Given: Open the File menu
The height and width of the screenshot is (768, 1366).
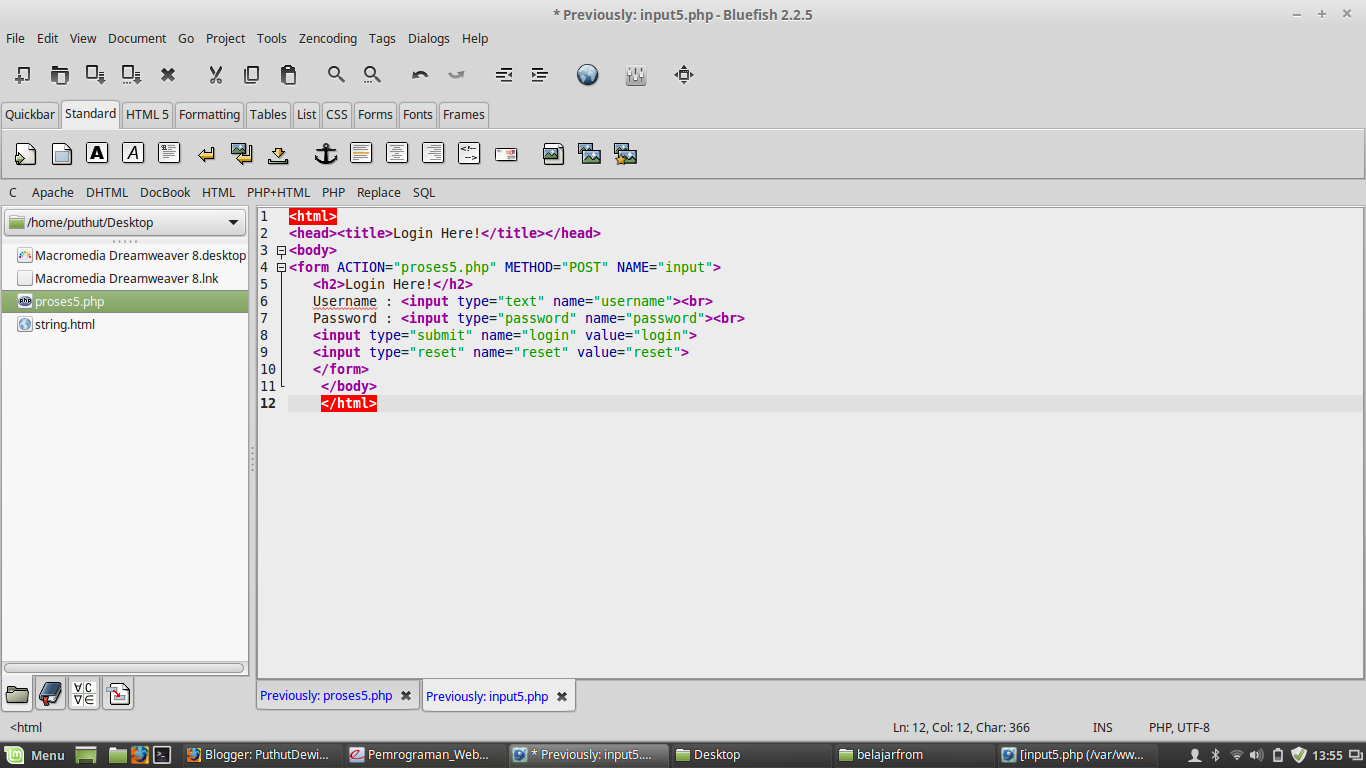Looking at the screenshot, I should point(15,38).
